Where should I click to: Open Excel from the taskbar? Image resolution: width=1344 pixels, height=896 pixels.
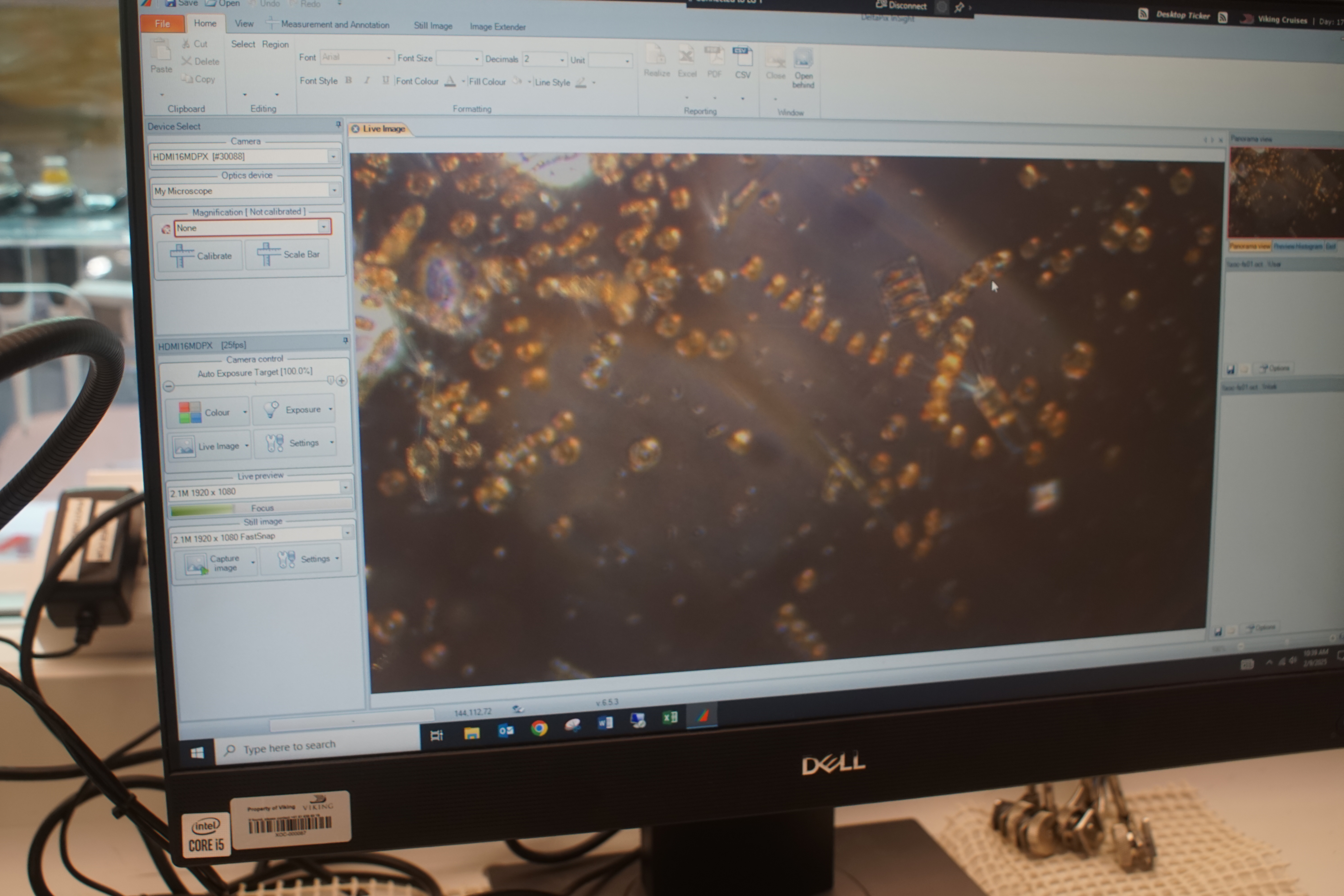pyautogui.click(x=670, y=718)
